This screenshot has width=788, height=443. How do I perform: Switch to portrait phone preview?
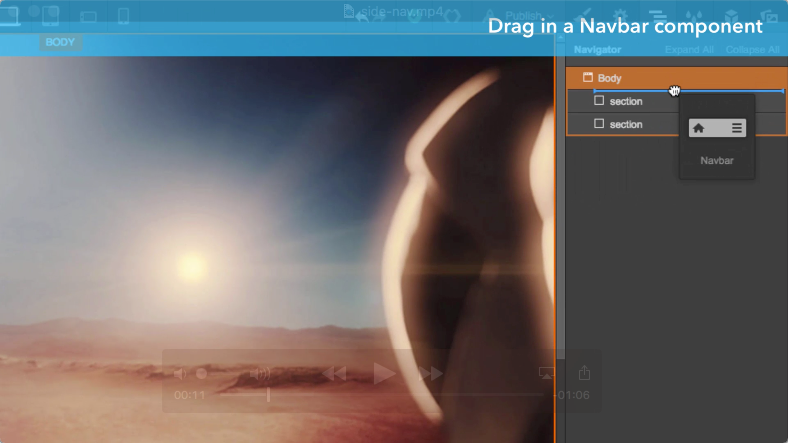point(123,16)
